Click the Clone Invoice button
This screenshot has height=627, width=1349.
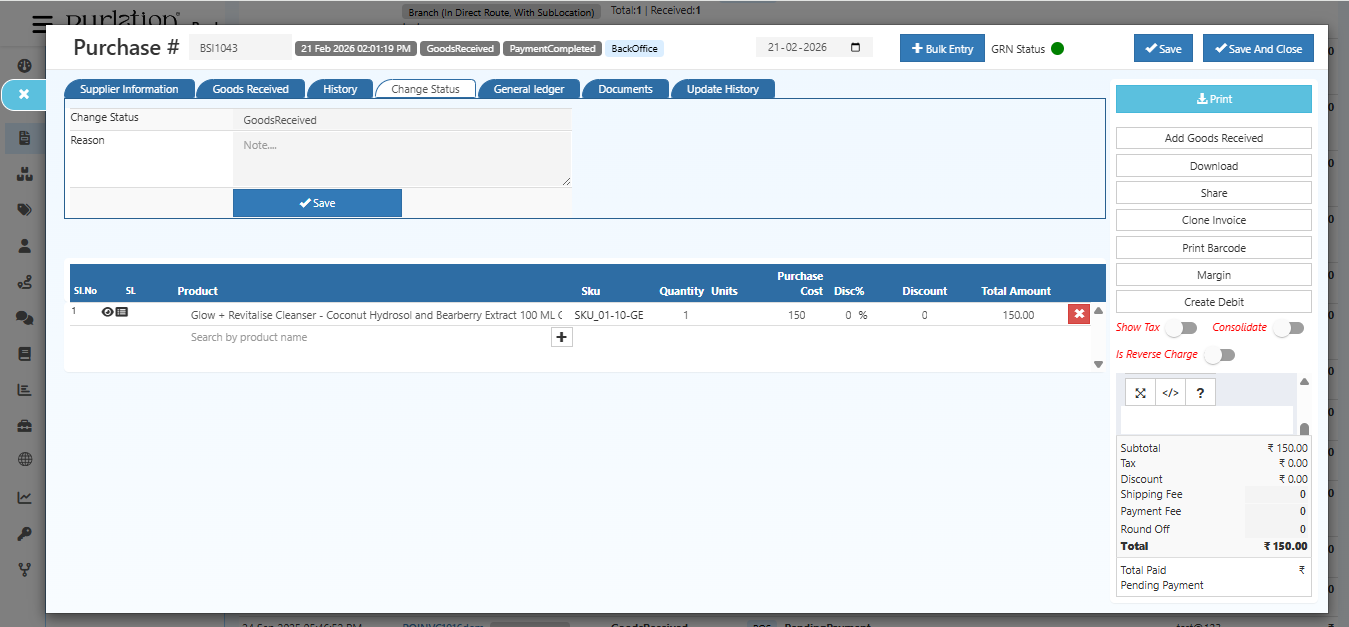tap(1213, 219)
